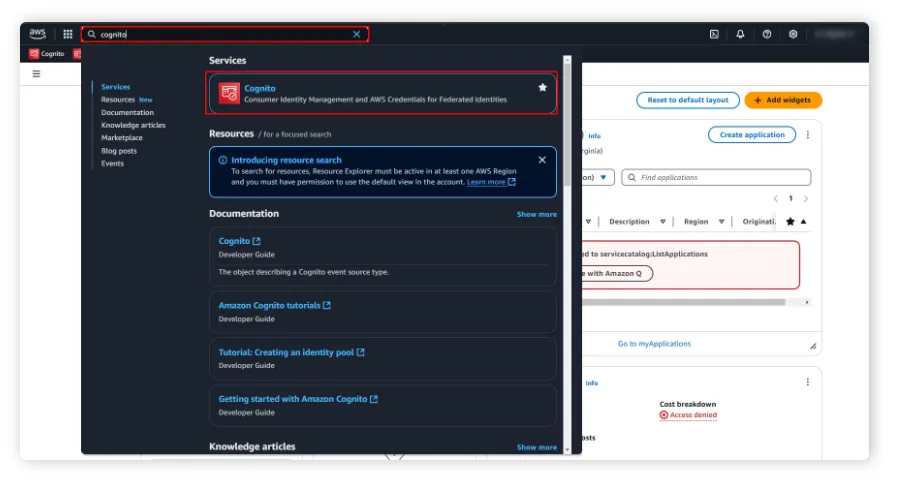
Task: Click the scroll-up arrow of results scrollbar
Action: 567,59
